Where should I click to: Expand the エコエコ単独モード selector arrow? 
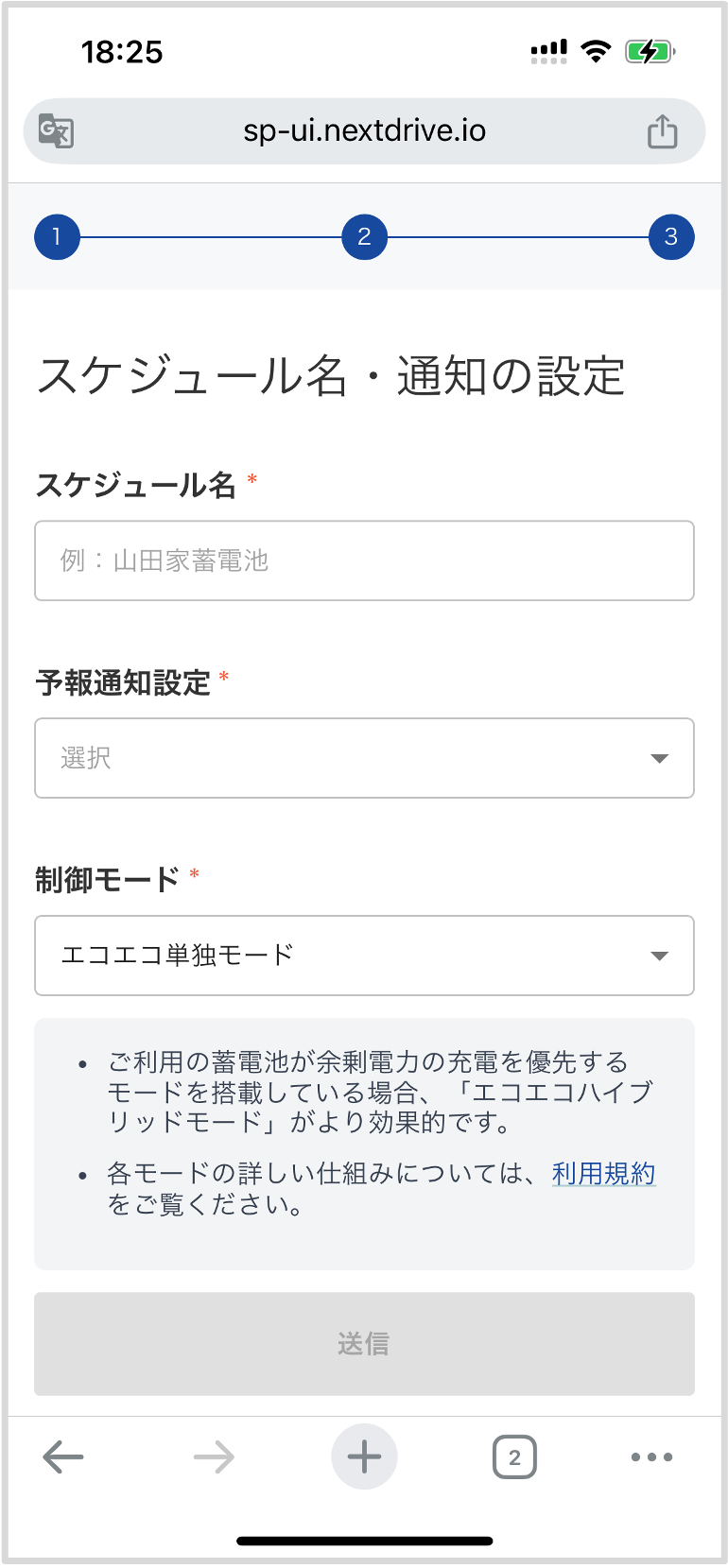pyautogui.click(x=660, y=956)
